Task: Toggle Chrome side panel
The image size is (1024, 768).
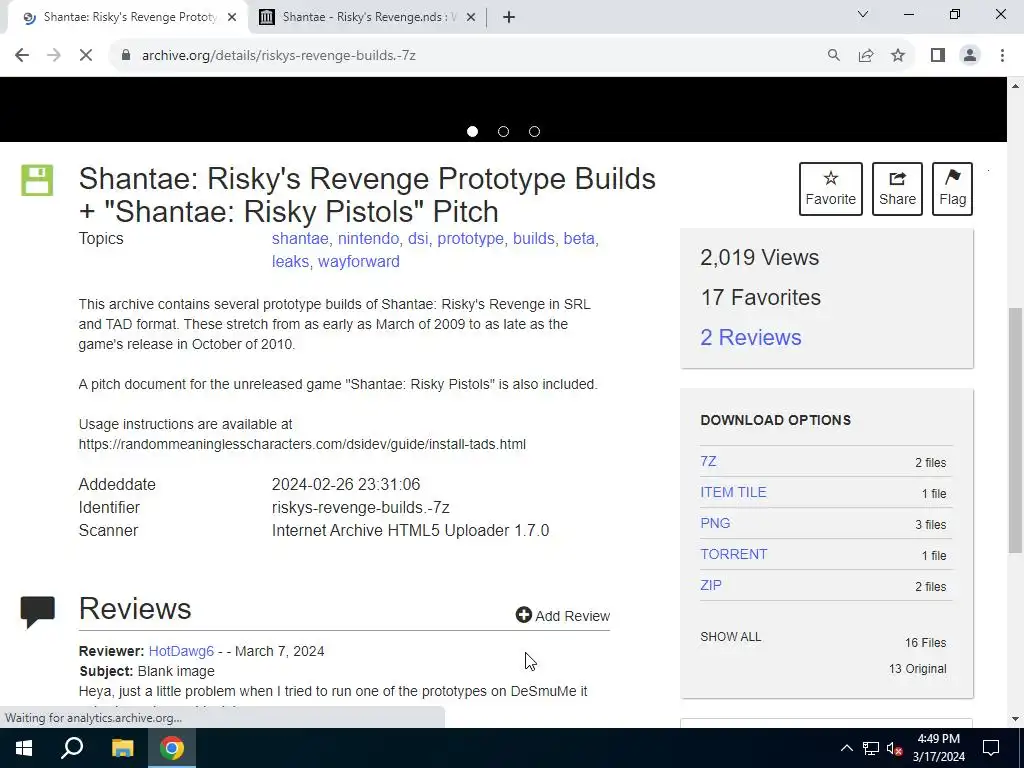Action: (x=938, y=56)
